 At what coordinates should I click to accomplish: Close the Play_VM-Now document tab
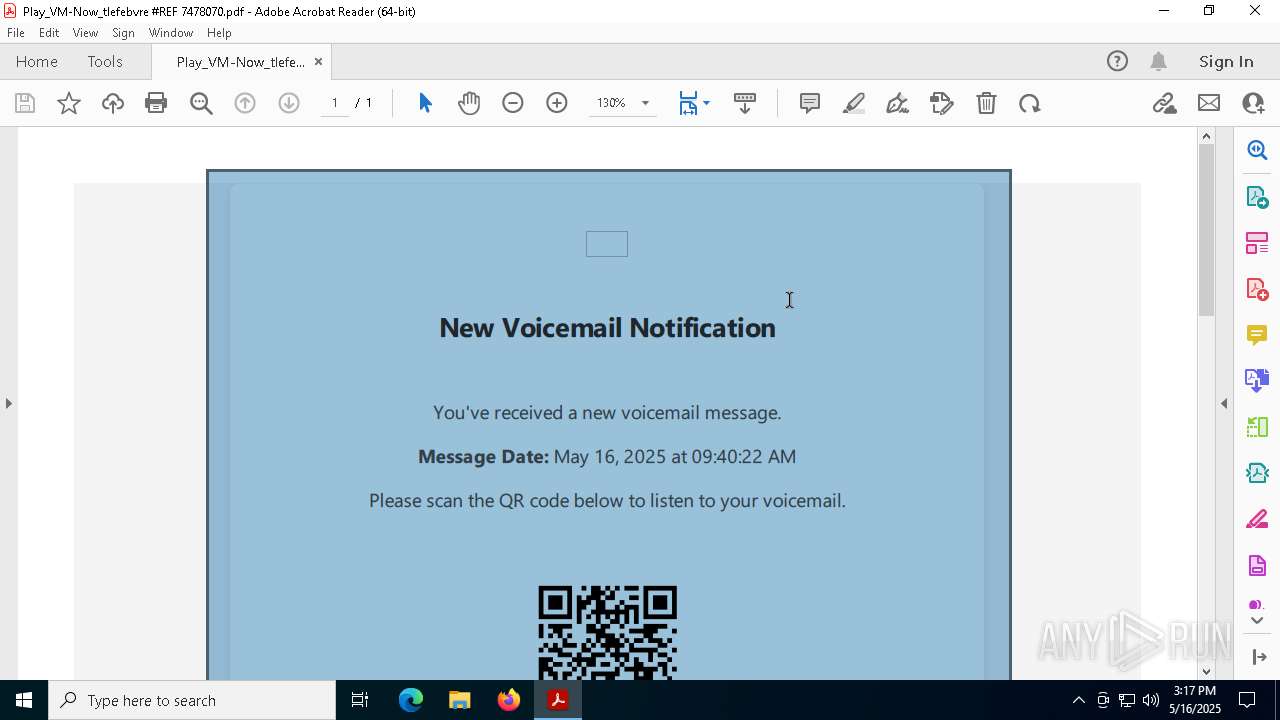point(318,61)
